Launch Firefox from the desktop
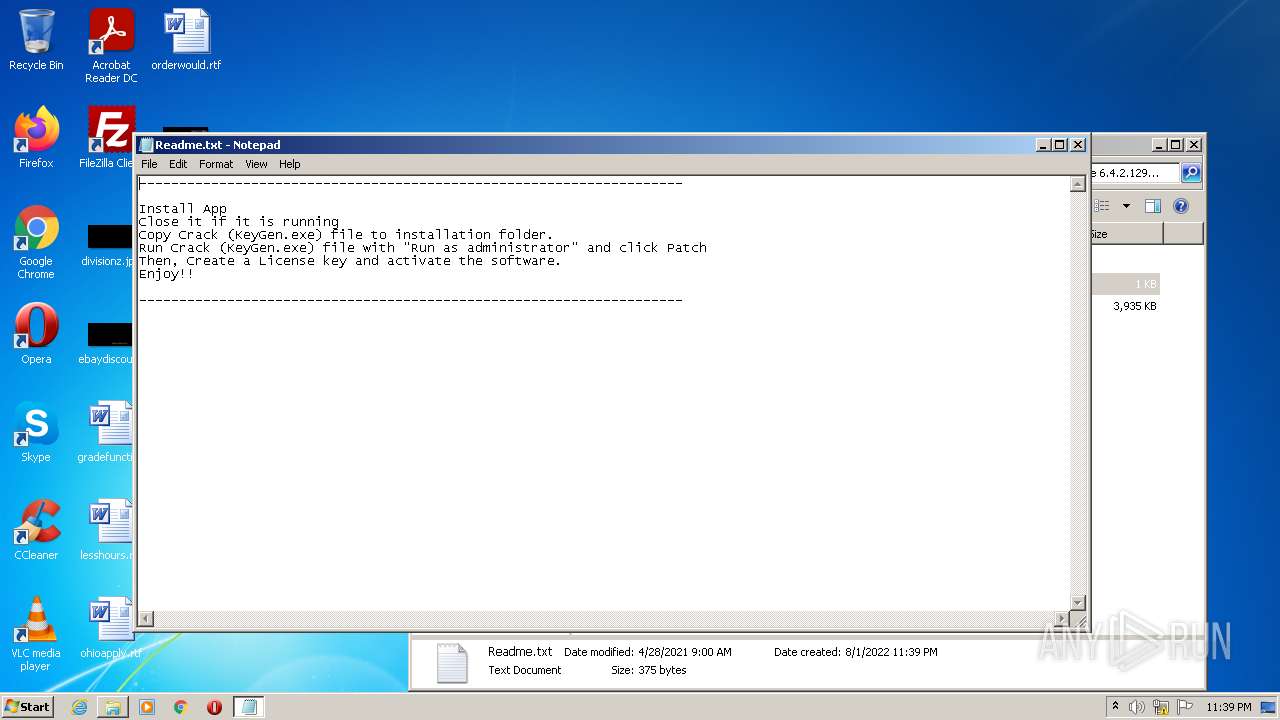 coord(36,138)
